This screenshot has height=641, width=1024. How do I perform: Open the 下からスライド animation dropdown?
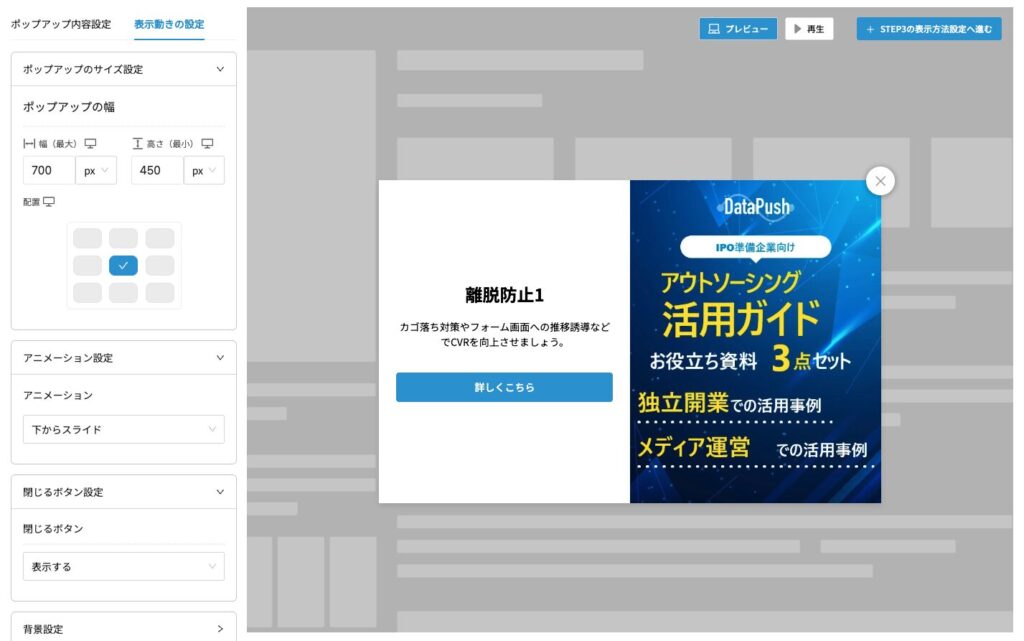123,430
